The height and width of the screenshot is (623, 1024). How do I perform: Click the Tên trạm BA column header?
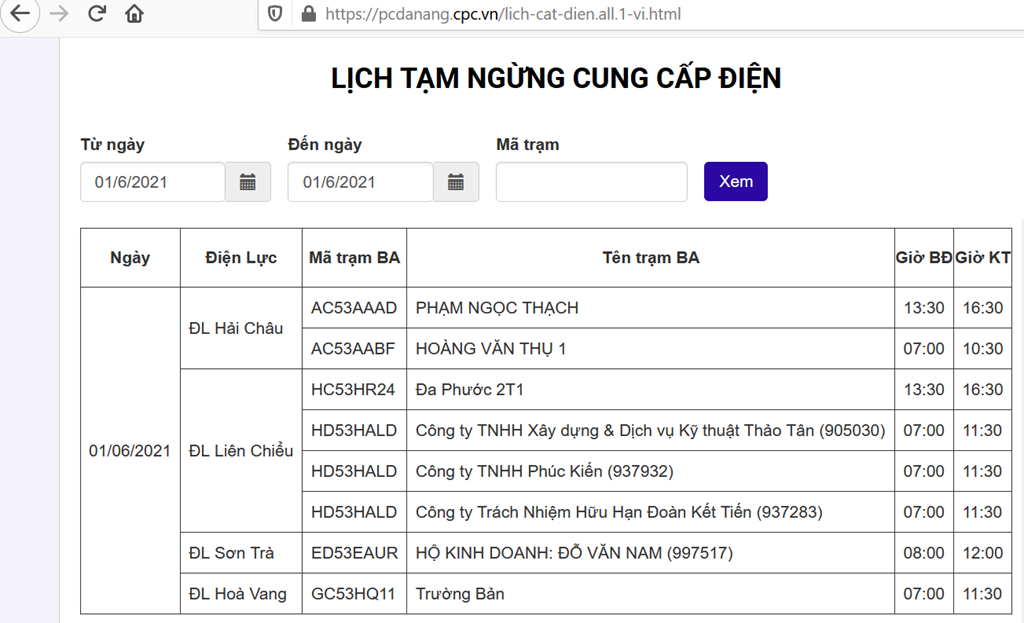tap(650, 257)
